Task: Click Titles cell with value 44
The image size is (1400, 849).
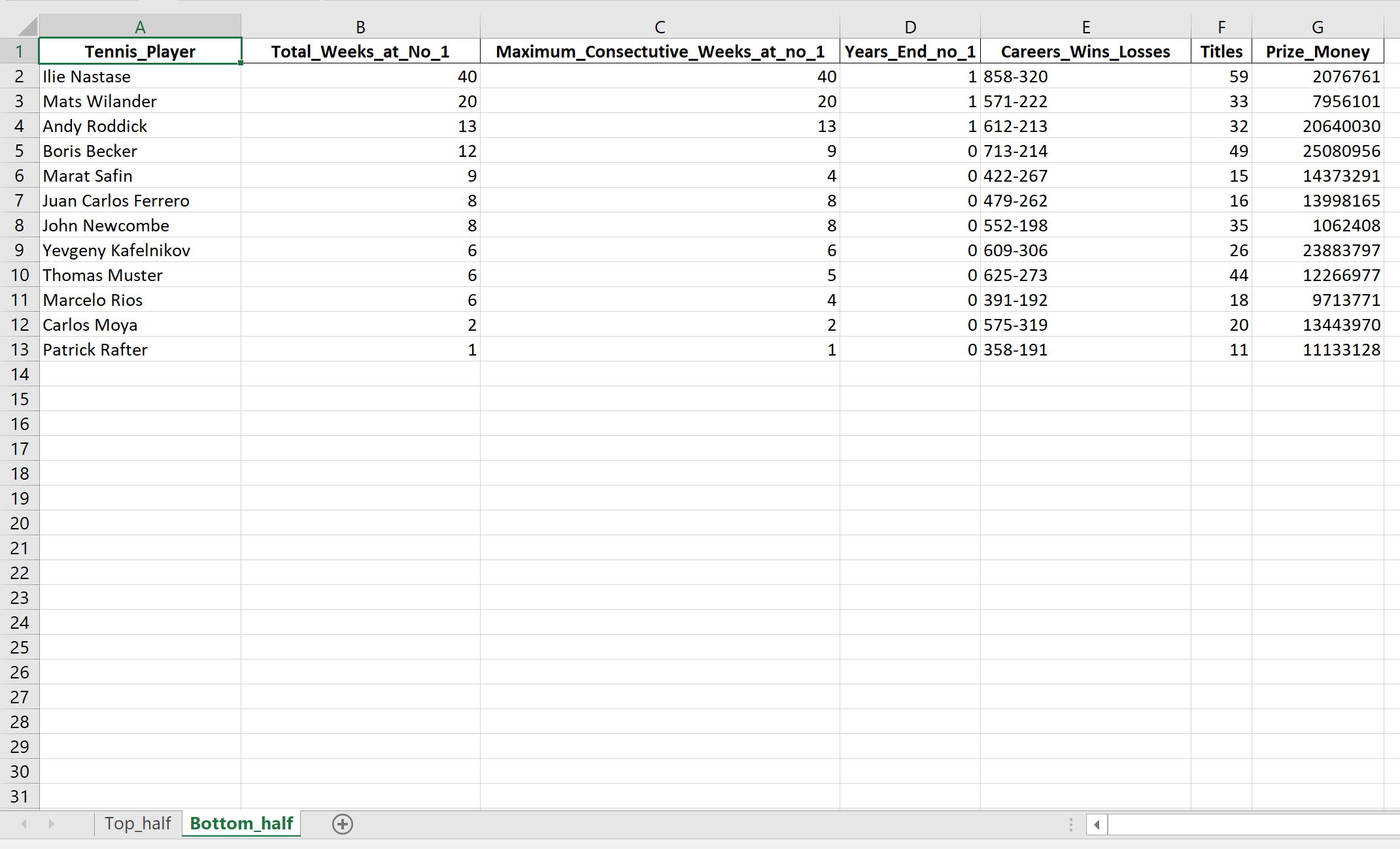Action: point(1221,275)
